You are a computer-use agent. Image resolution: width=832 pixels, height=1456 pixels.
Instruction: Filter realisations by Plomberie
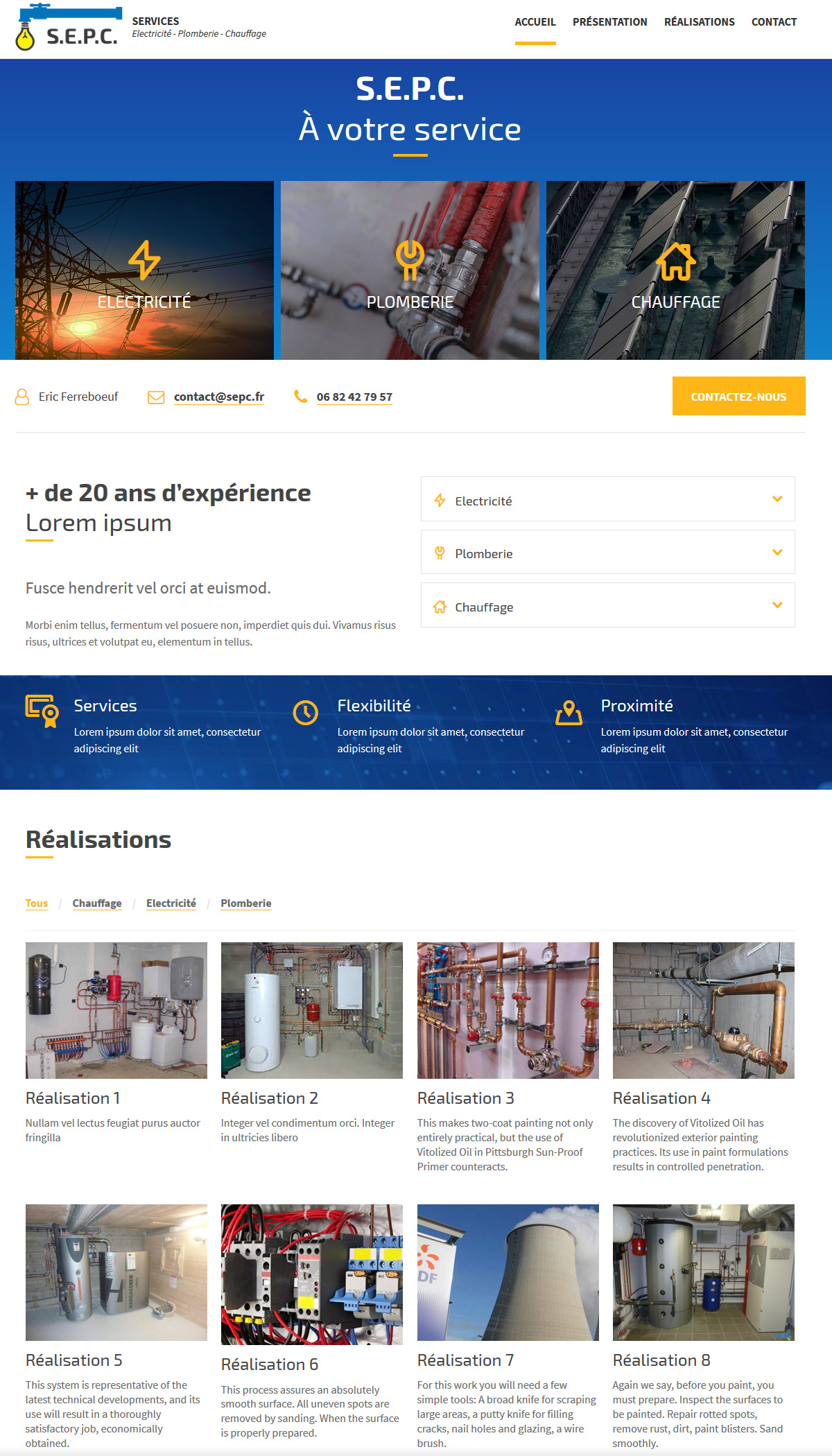(x=246, y=903)
